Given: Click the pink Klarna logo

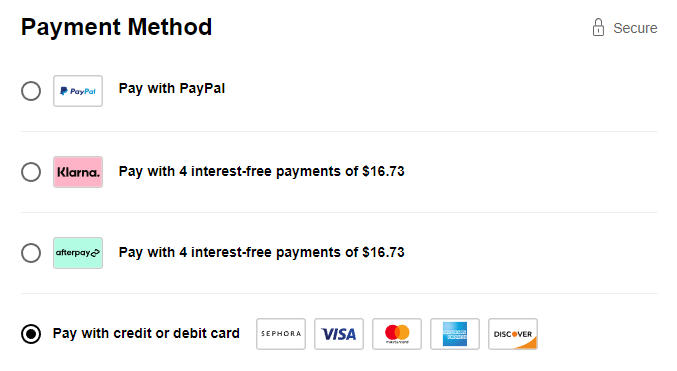Looking at the screenshot, I should [x=78, y=172].
